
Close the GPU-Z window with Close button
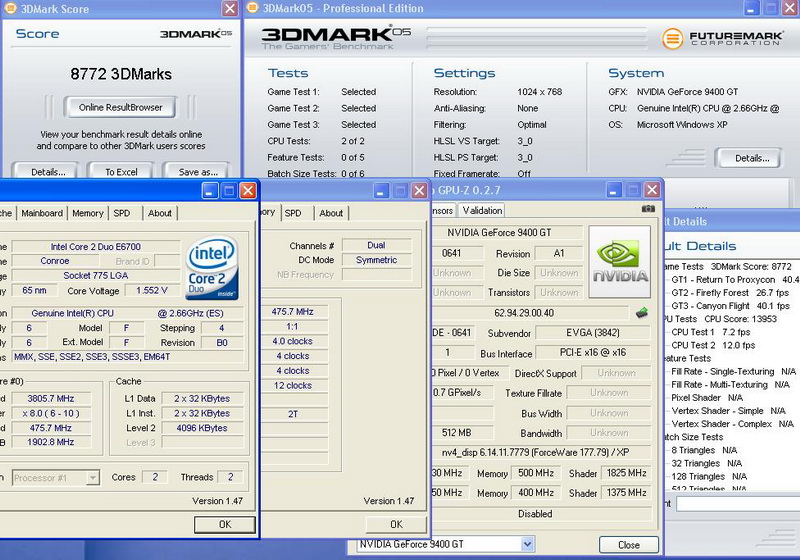(629, 545)
